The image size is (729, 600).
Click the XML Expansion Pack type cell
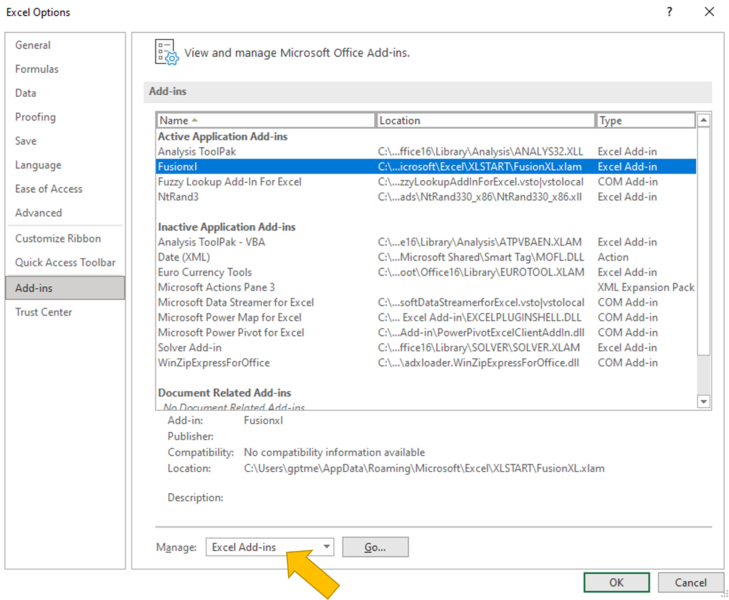tap(646, 287)
